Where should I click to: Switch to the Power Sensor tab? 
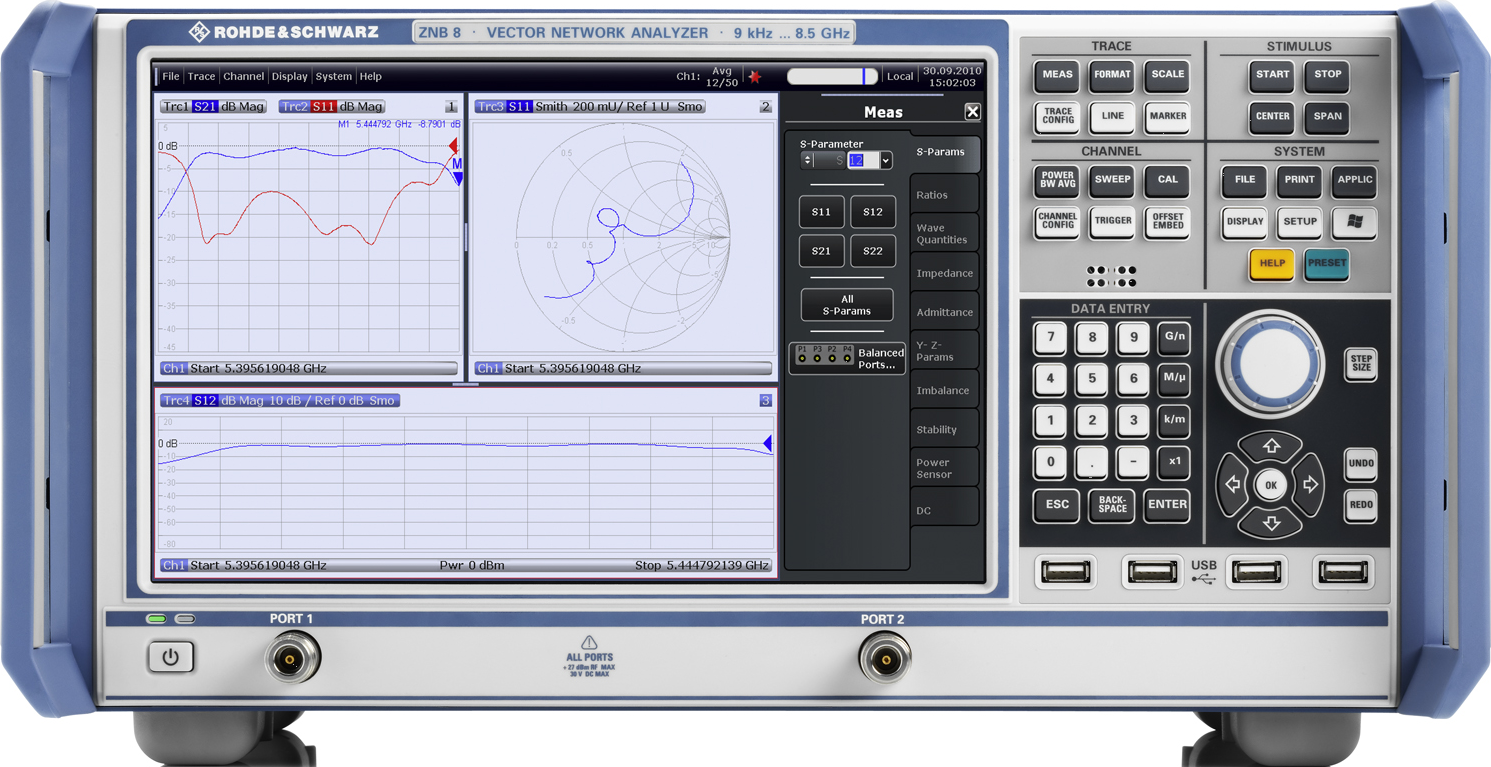click(x=944, y=469)
